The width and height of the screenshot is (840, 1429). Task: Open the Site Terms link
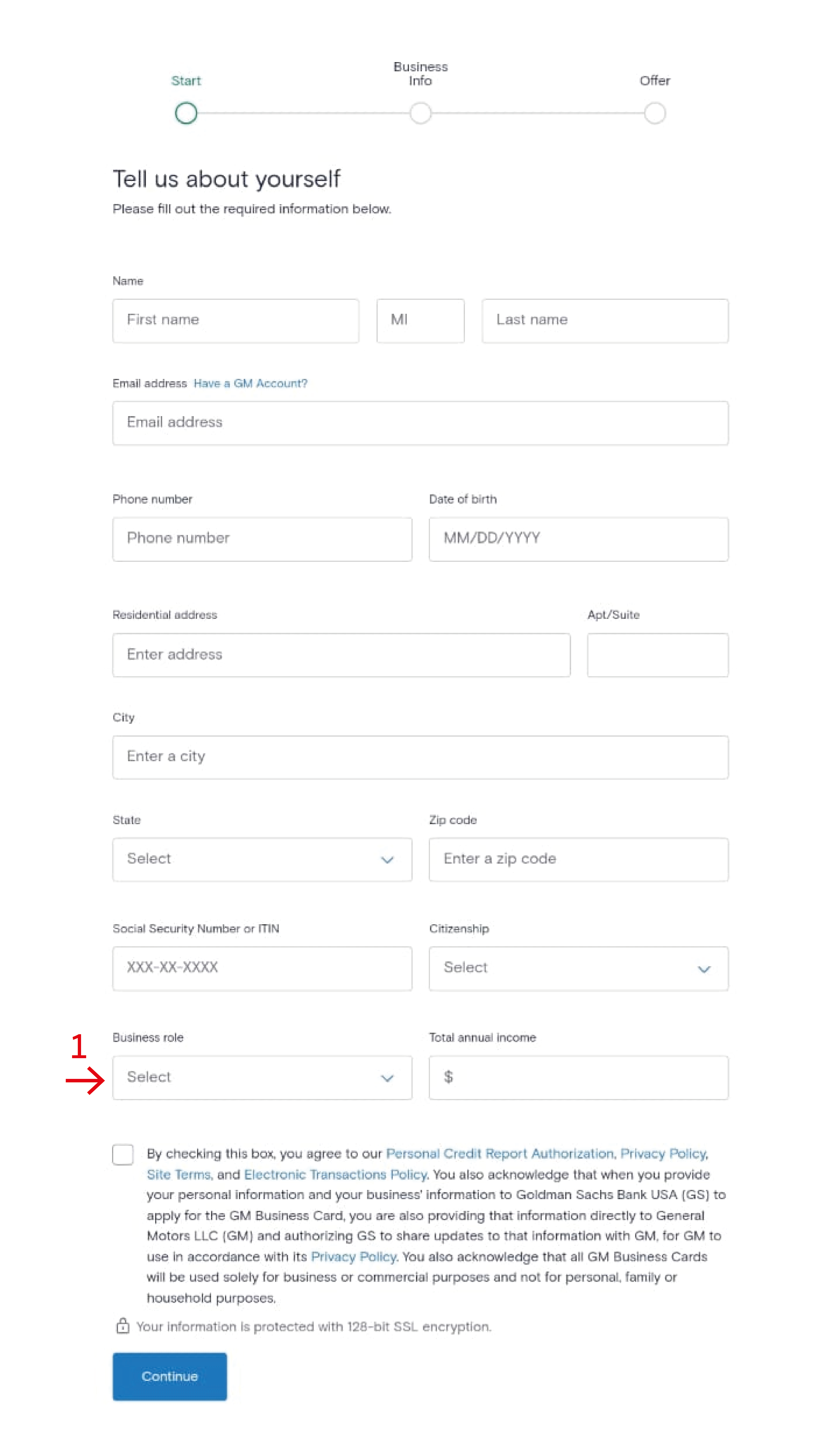click(x=179, y=1175)
